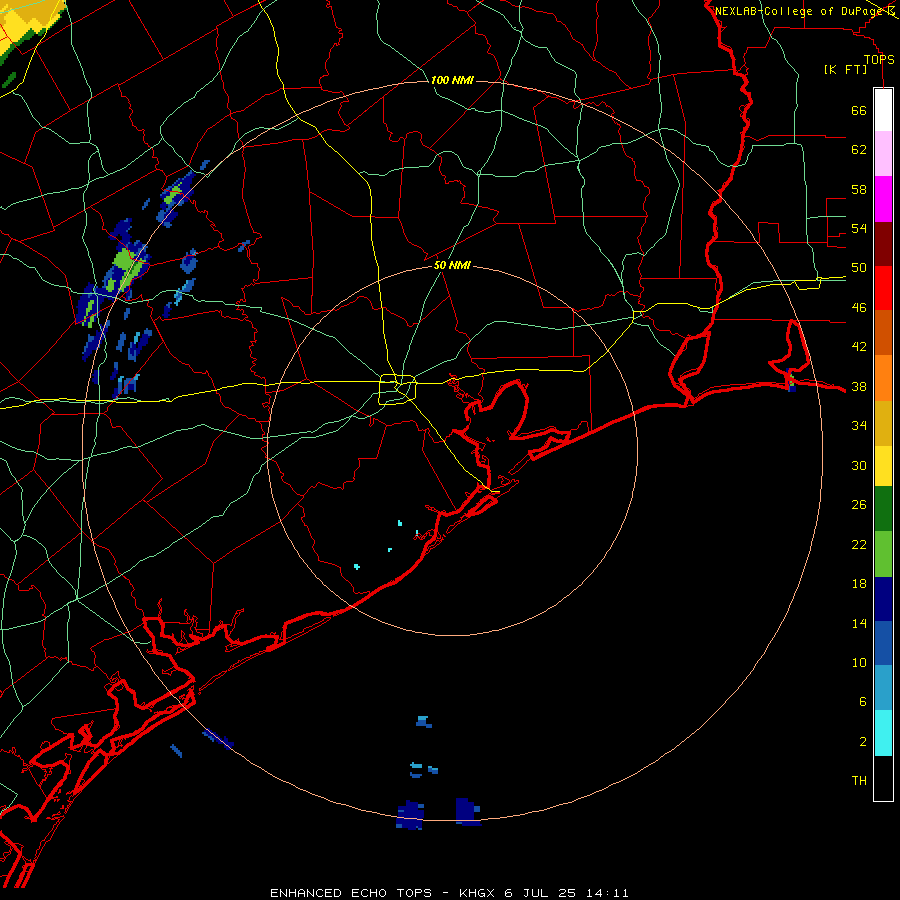Image resolution: width=900 pixels, height=900 pixels.
Task: Click the 50 NMI range ring label
Action: coord(452,265)
